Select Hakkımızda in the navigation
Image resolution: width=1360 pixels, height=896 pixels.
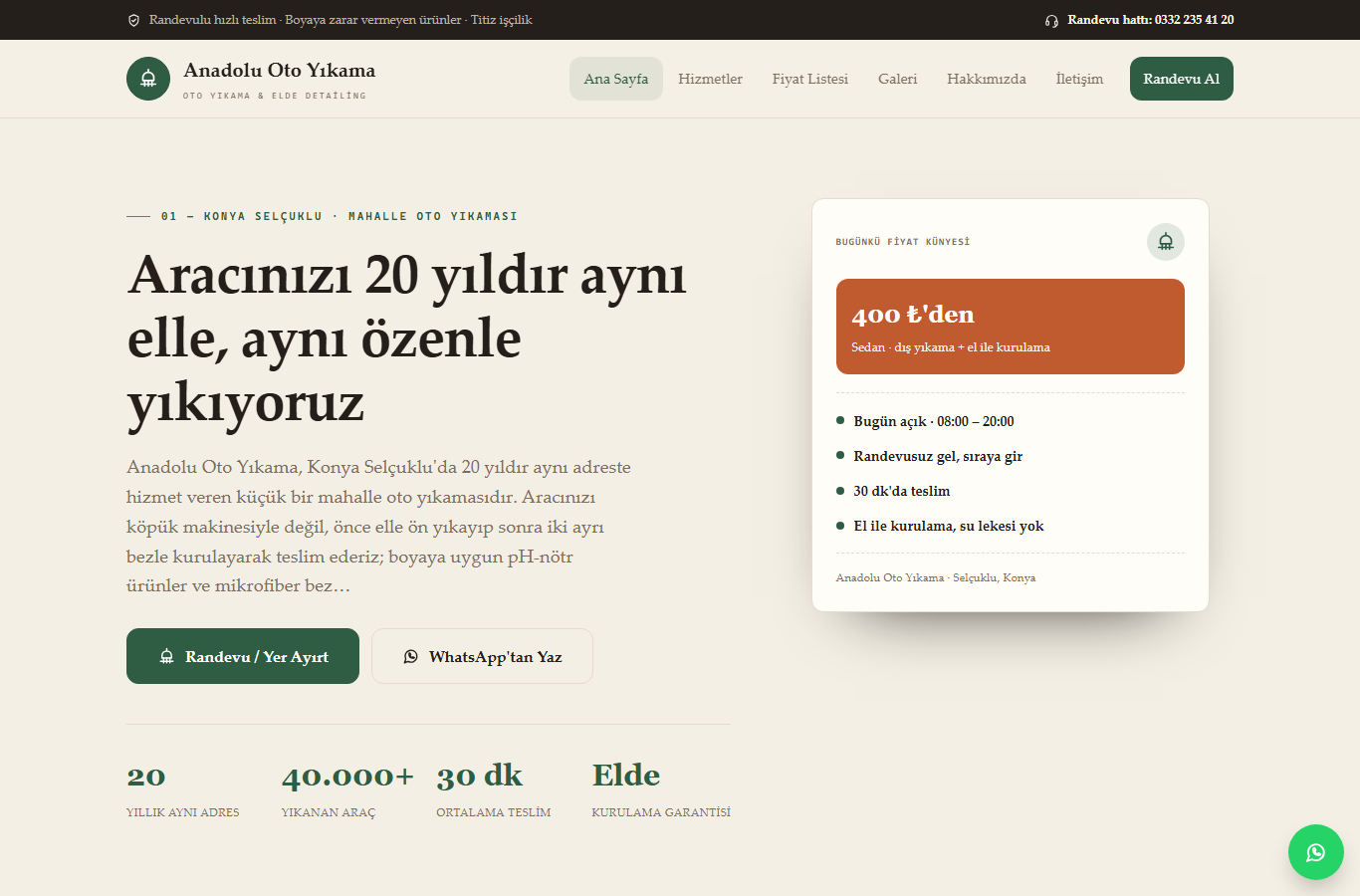987,79
